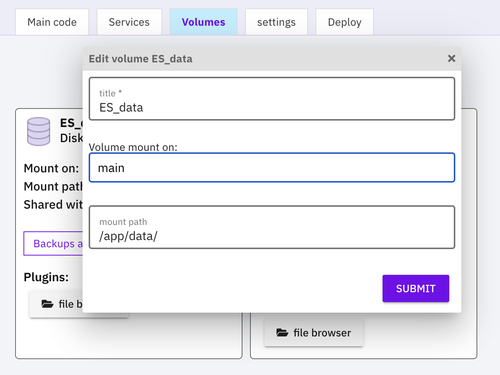The image size is (500, 375).
Task: Submit the volume edit form
Action: click(416, 288)
